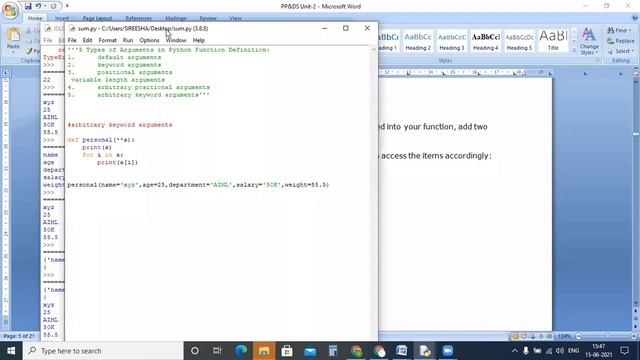Image resolution: width=640 pixels, height=360 pixels.
Task: Switch to Web Layout view
Action: tap(533, 336)
